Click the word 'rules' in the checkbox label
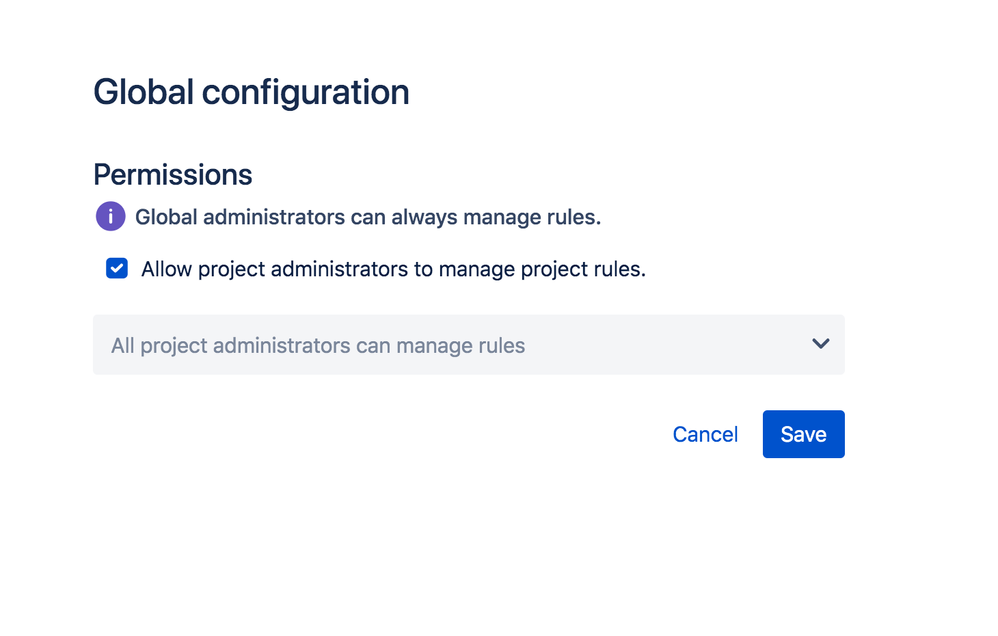Image resolution: width=998 pixels, height=636 pixels. tap(619, 269)
